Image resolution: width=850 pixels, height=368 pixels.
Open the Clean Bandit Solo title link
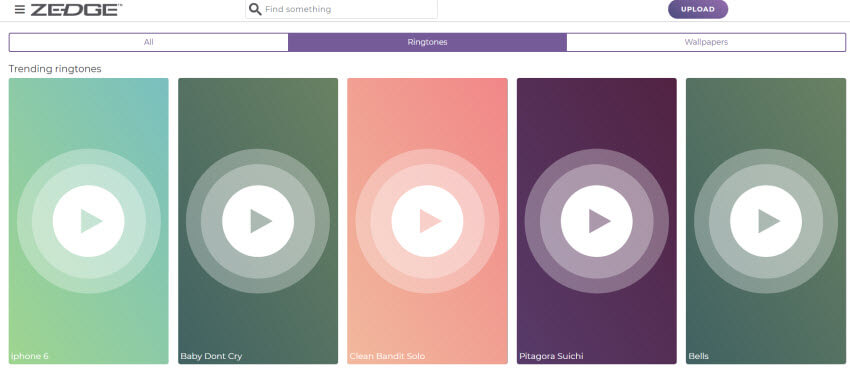pyautogui.click(x=387, y=356)
